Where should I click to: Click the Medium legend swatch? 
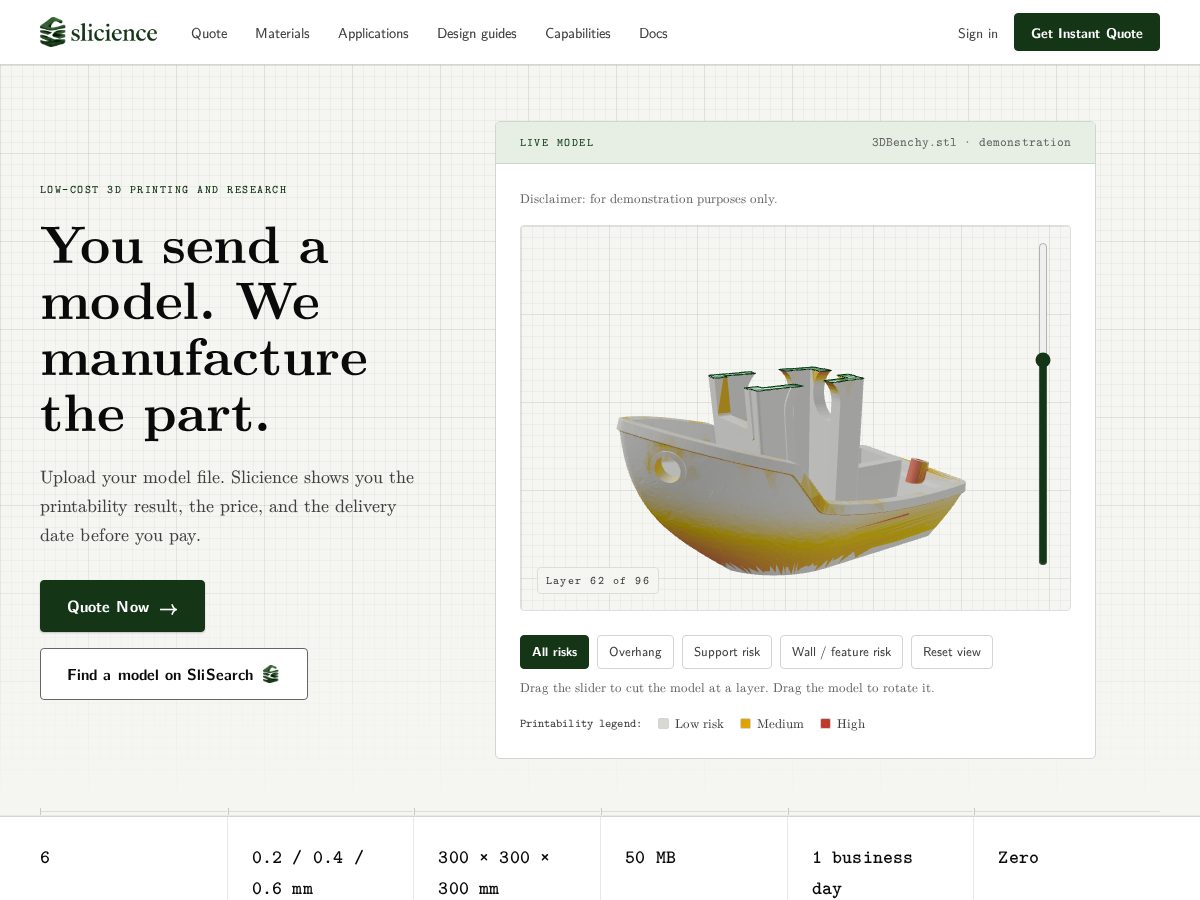pos(745,724)
